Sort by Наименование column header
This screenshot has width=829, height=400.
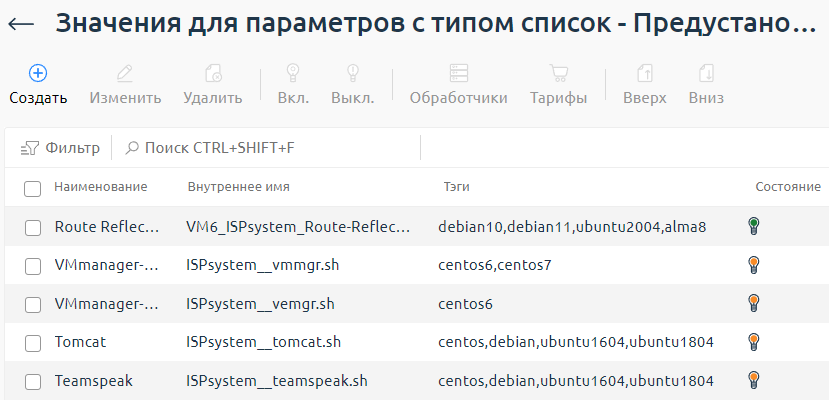pyautogui.click(x=100, y=187)
